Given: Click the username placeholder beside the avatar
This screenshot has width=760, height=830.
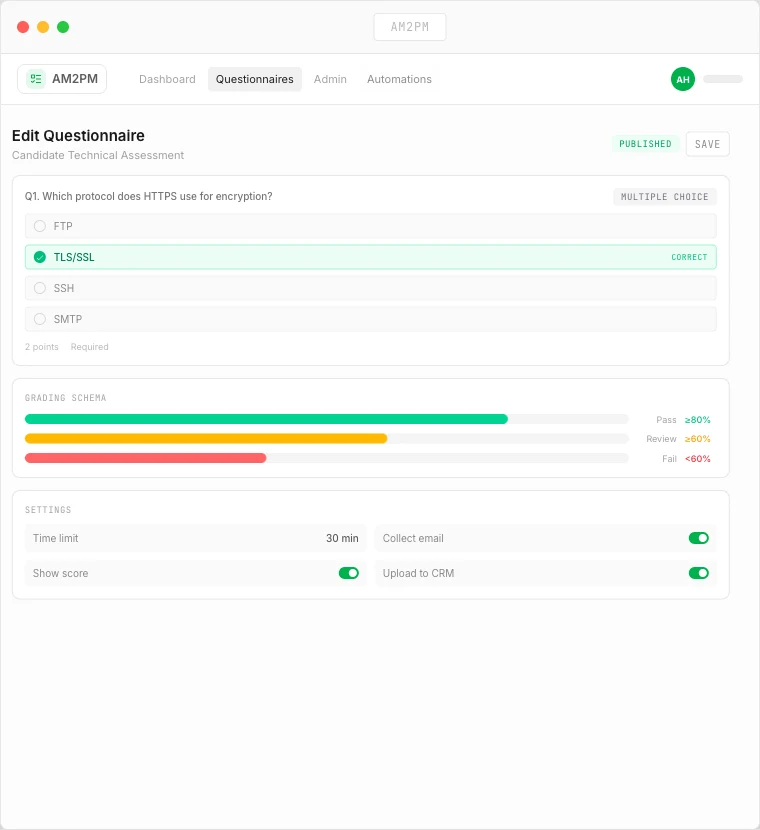Looking at the screenshot, I should click(723, 79).
